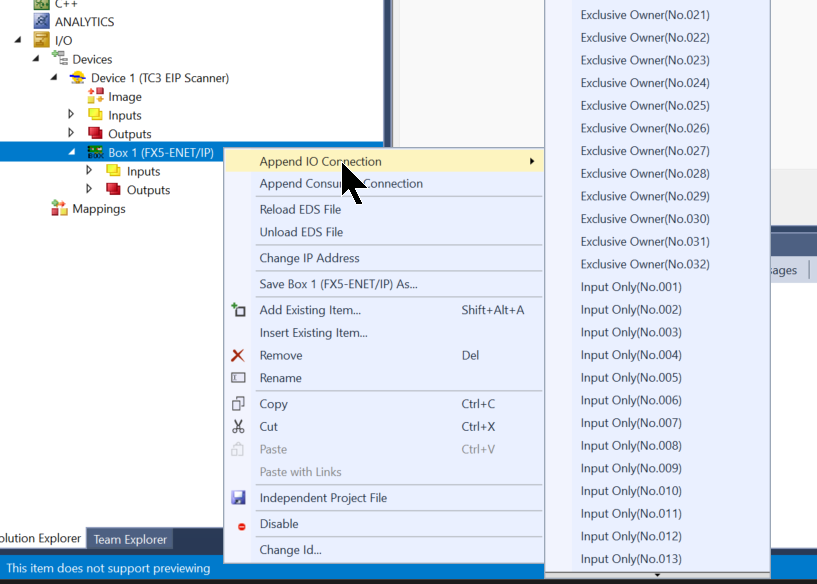Viewport: 817px width, 584px height.
Task: Click the Image item icon
Action: coord(96,97)
